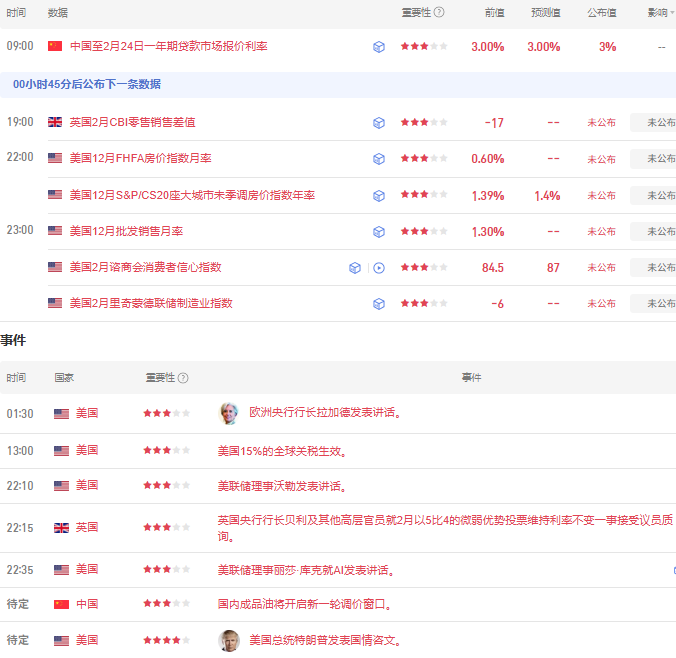Click cube icon for US FHFA house price row
The height and width of the screenshot is (658, 676).
379,159
